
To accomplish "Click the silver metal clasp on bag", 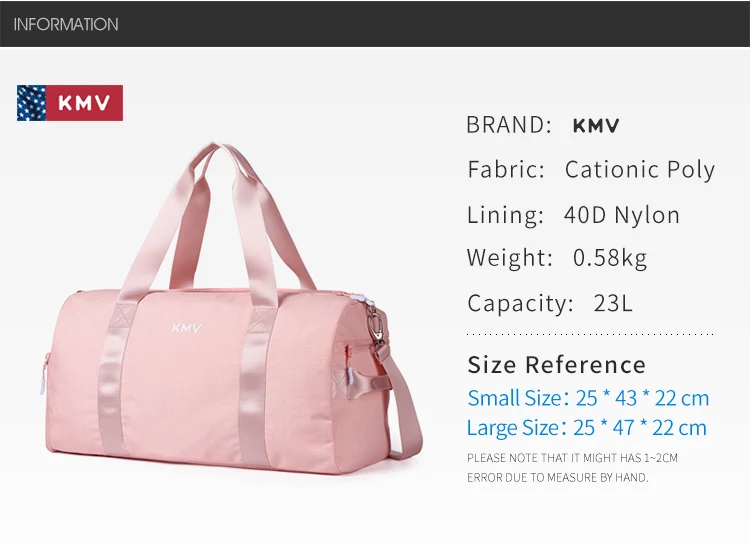I will point(375,326).
